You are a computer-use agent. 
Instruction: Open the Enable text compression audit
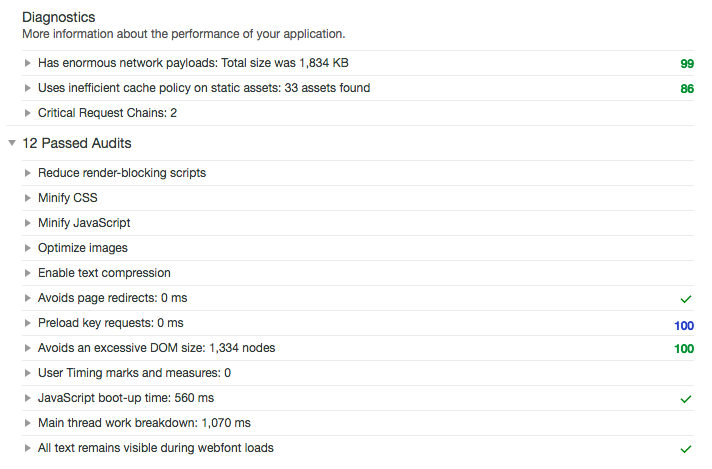click(x=104, y=273)
